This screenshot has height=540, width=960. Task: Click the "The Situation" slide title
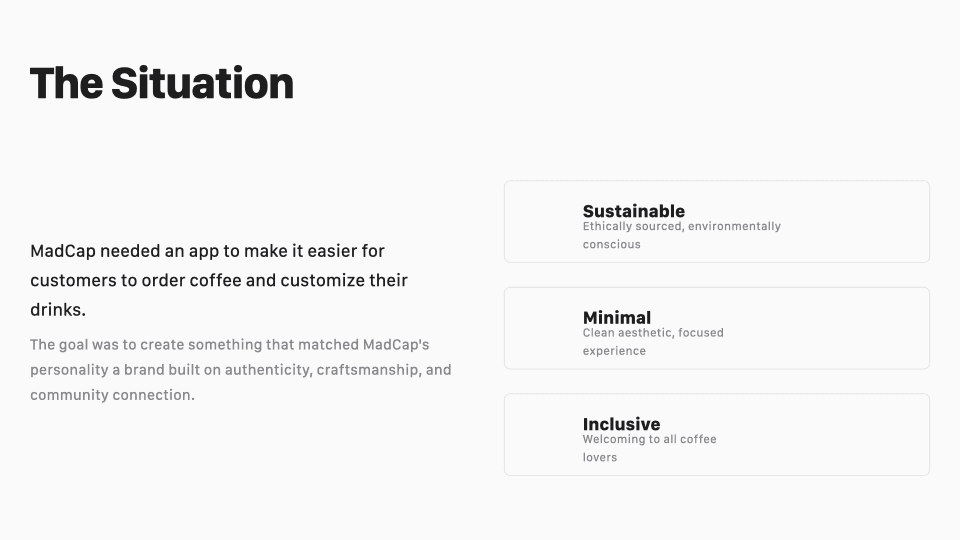pos(162,83)
